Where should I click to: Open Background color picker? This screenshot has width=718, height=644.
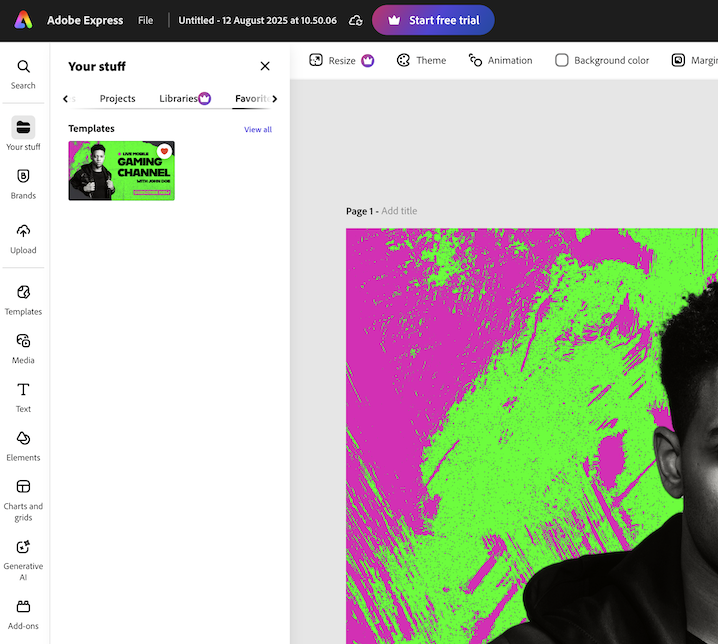tap(602, 60)
